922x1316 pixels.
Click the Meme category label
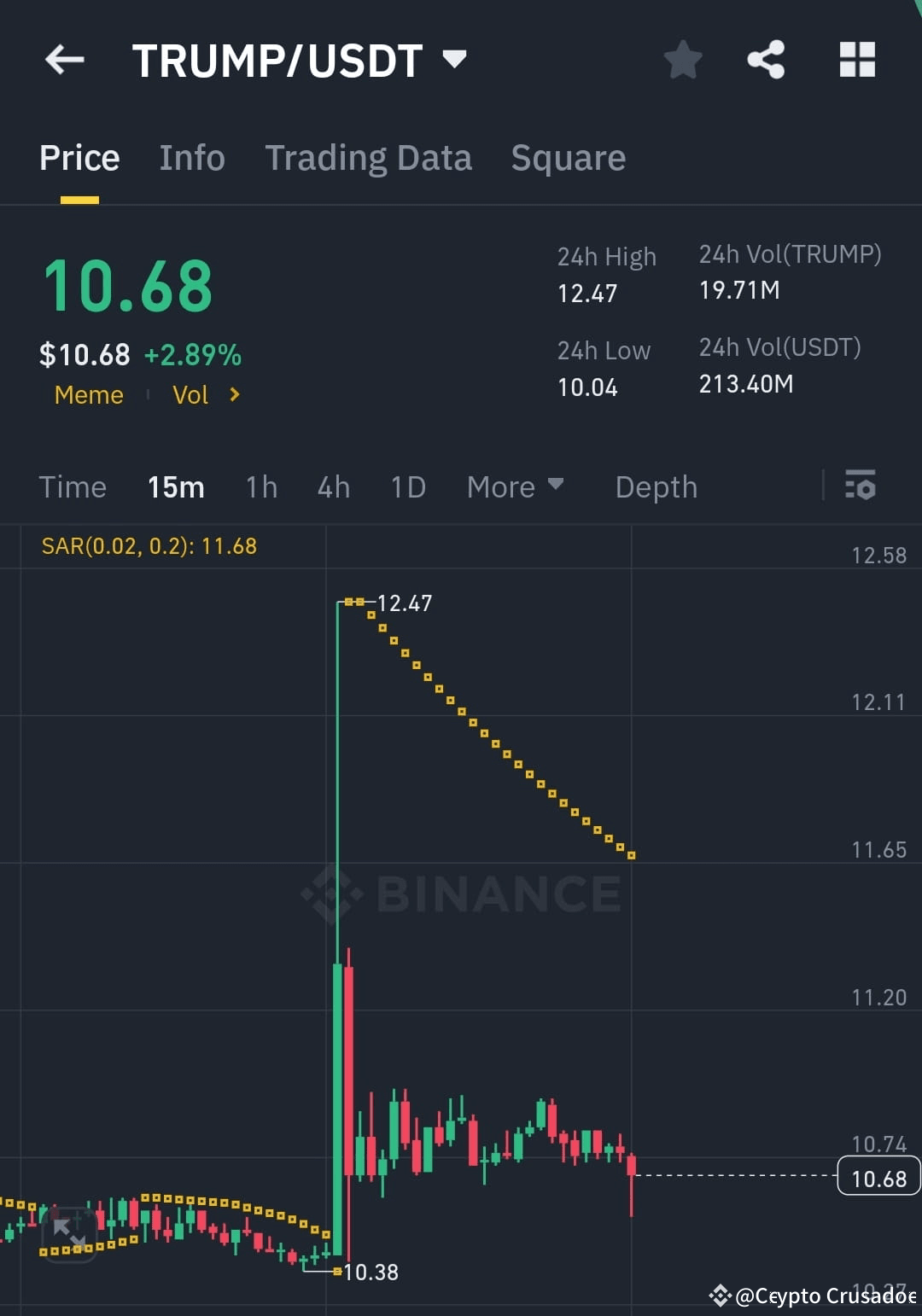point(88,395)
